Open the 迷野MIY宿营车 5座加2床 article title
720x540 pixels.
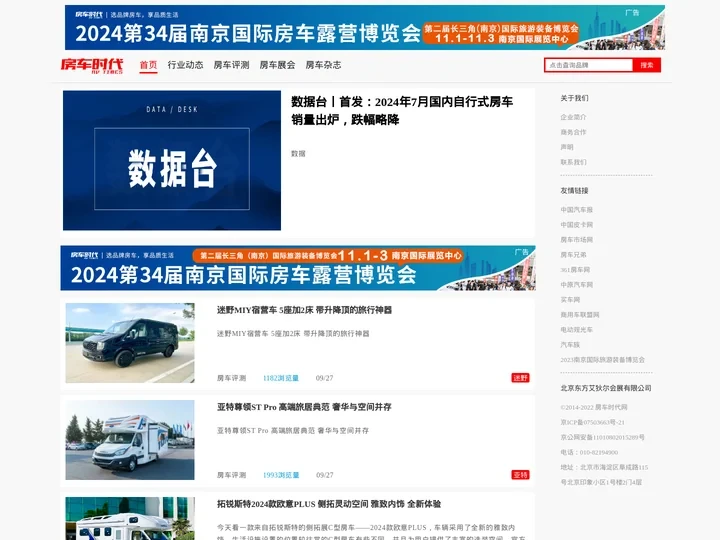(x=304, y=310)
